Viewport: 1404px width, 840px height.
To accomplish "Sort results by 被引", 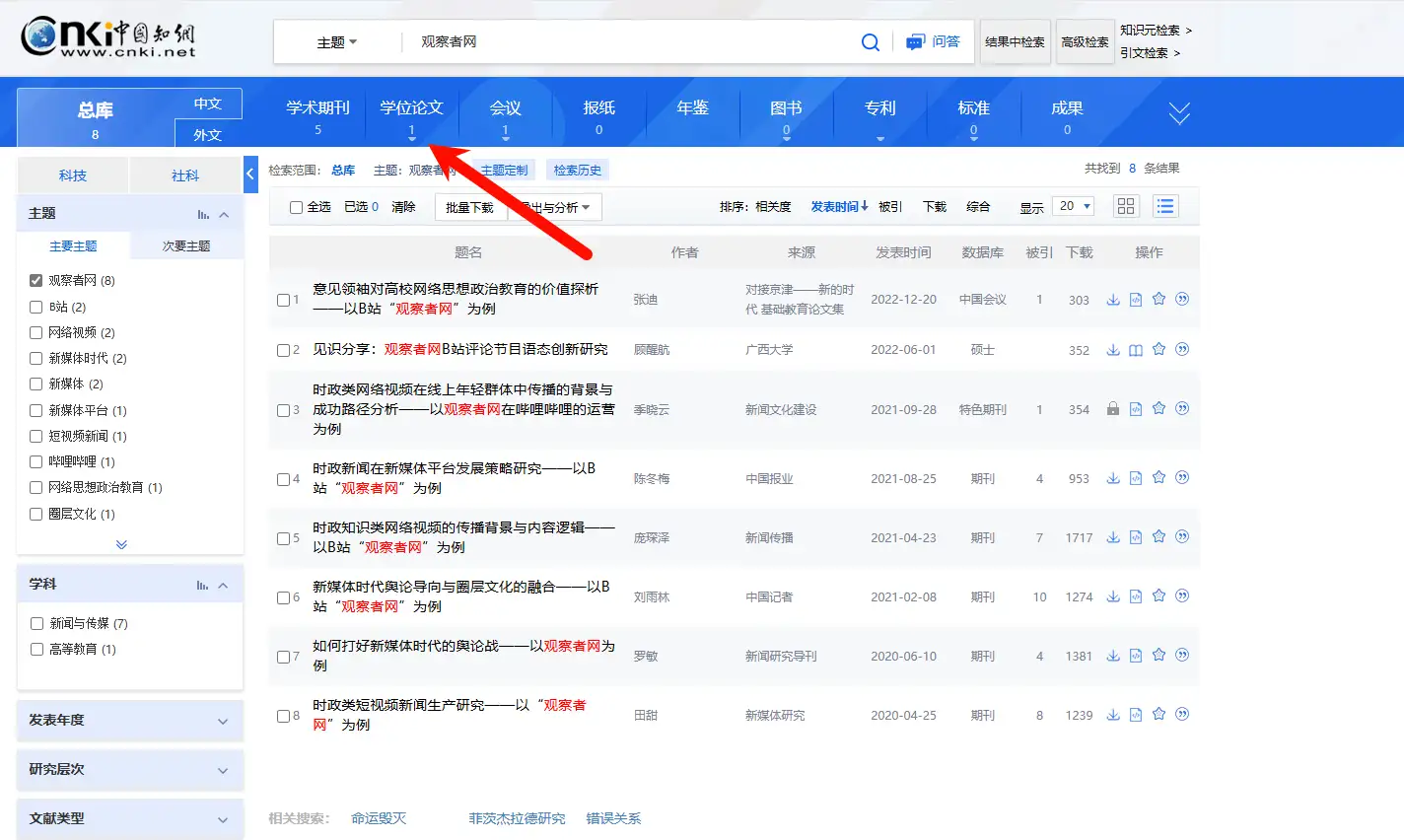I will coord(890,207).
